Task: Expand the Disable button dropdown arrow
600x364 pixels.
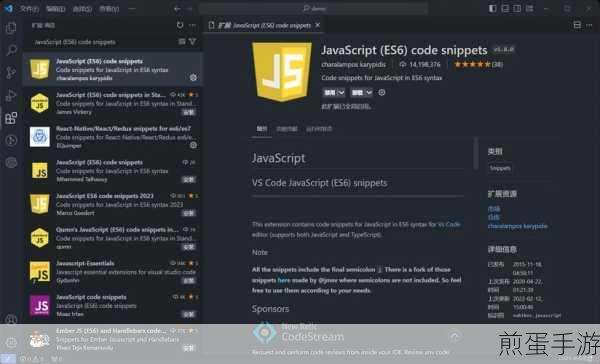Action: pyautogui.click(x=341, y=93)
